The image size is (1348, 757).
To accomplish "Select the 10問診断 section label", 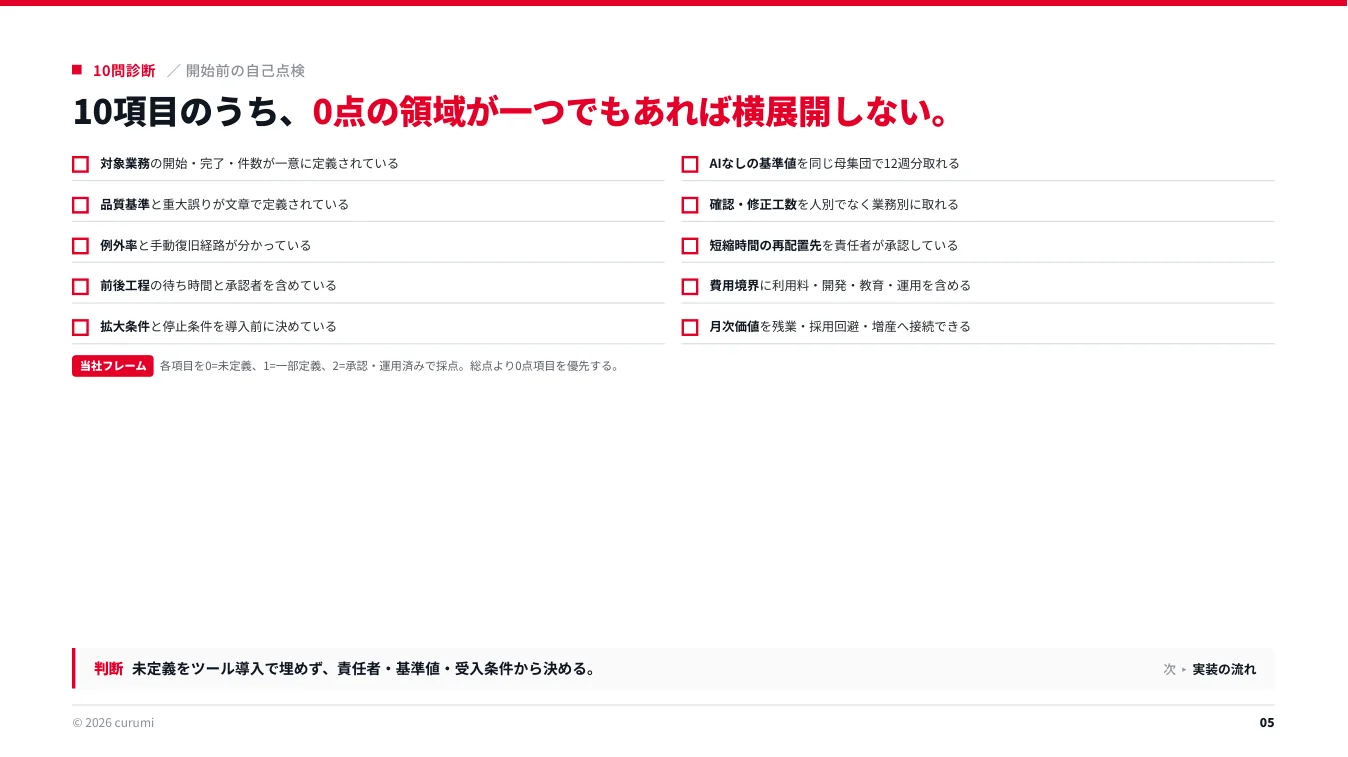I will tap(124, 70).
